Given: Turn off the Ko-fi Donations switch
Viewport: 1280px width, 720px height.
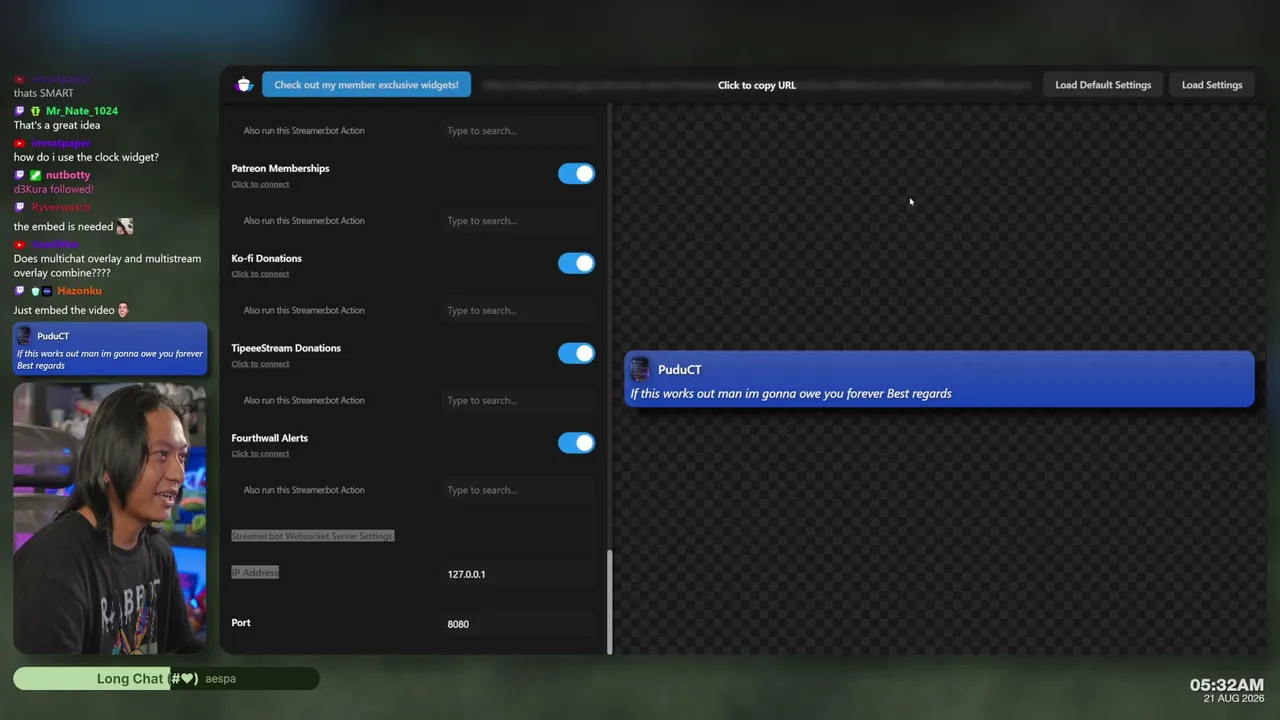Looking at the screenshot, I should click(x=576, y=263).
